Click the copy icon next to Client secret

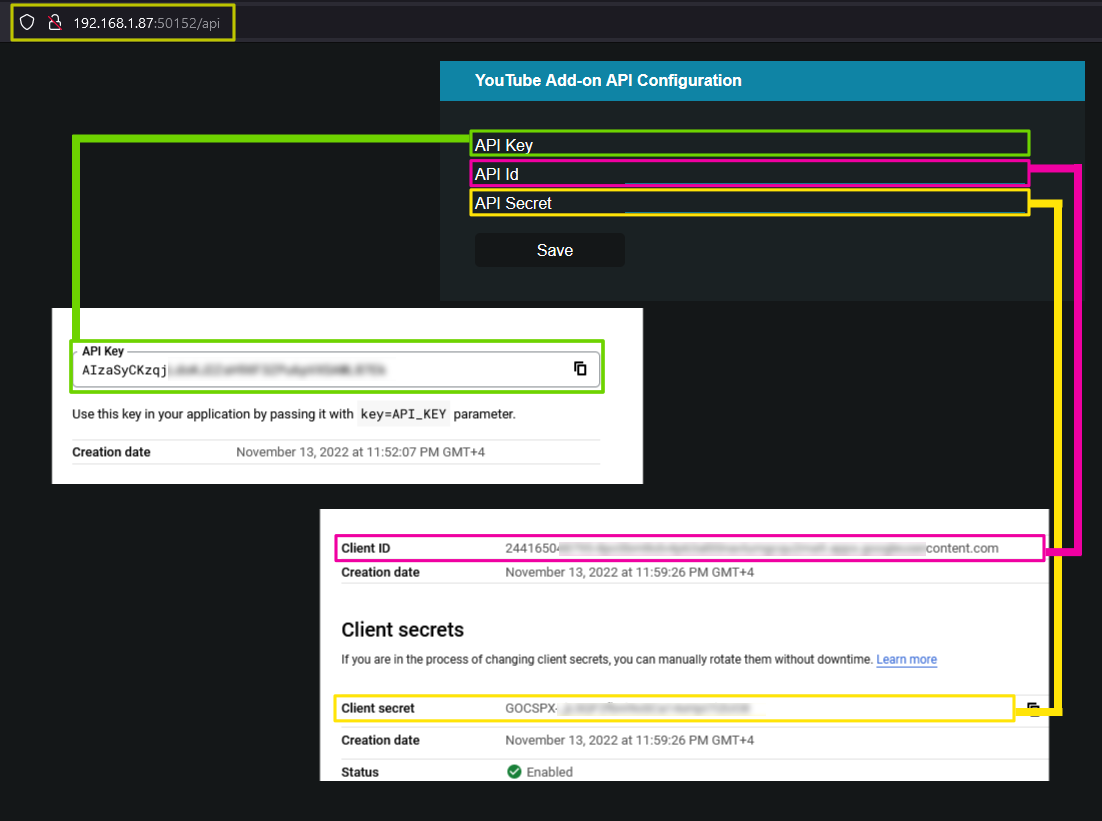1032,707
